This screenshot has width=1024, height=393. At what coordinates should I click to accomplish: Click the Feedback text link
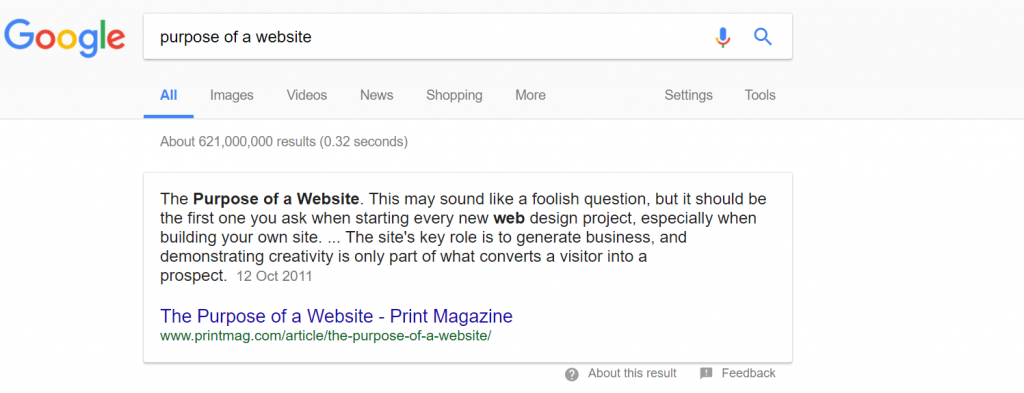coord(748,373)
